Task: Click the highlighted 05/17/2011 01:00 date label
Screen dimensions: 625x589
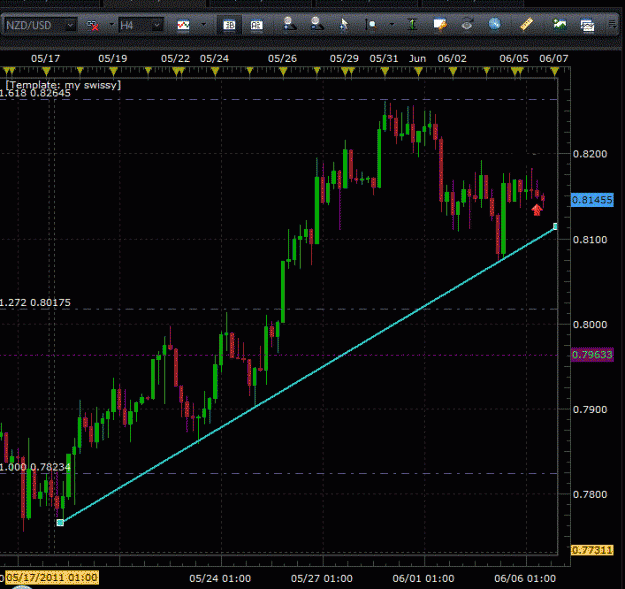Action: [51, 577]
